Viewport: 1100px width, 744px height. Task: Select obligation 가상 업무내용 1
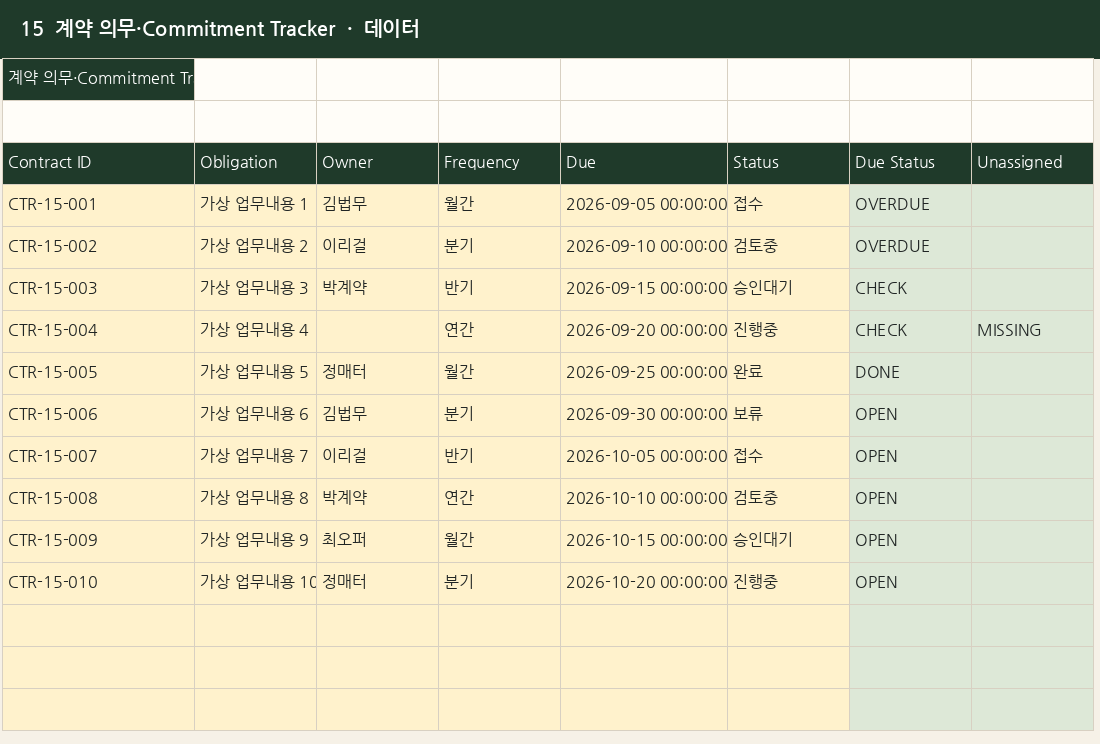(255, 205)
